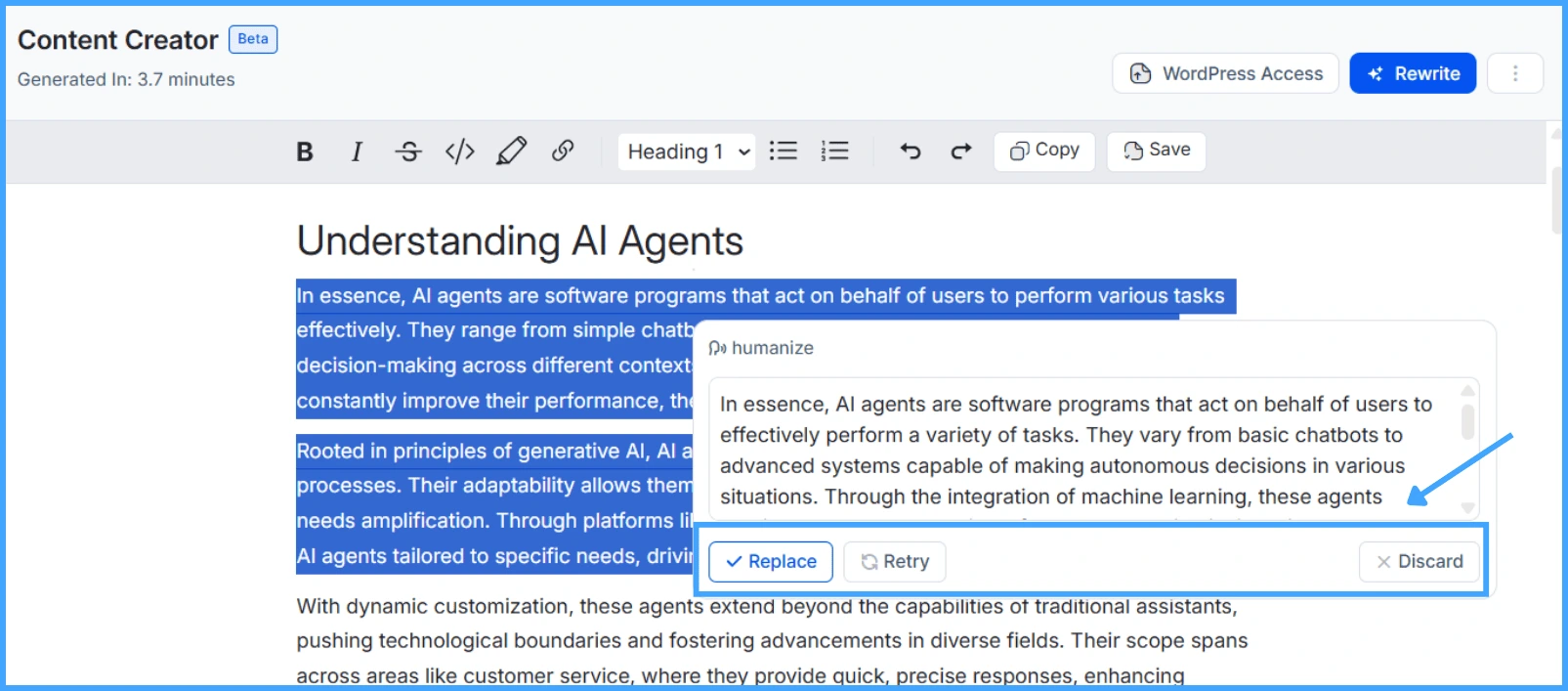Toggle bold formatting

pyautogui.click(x=305, y=151)
